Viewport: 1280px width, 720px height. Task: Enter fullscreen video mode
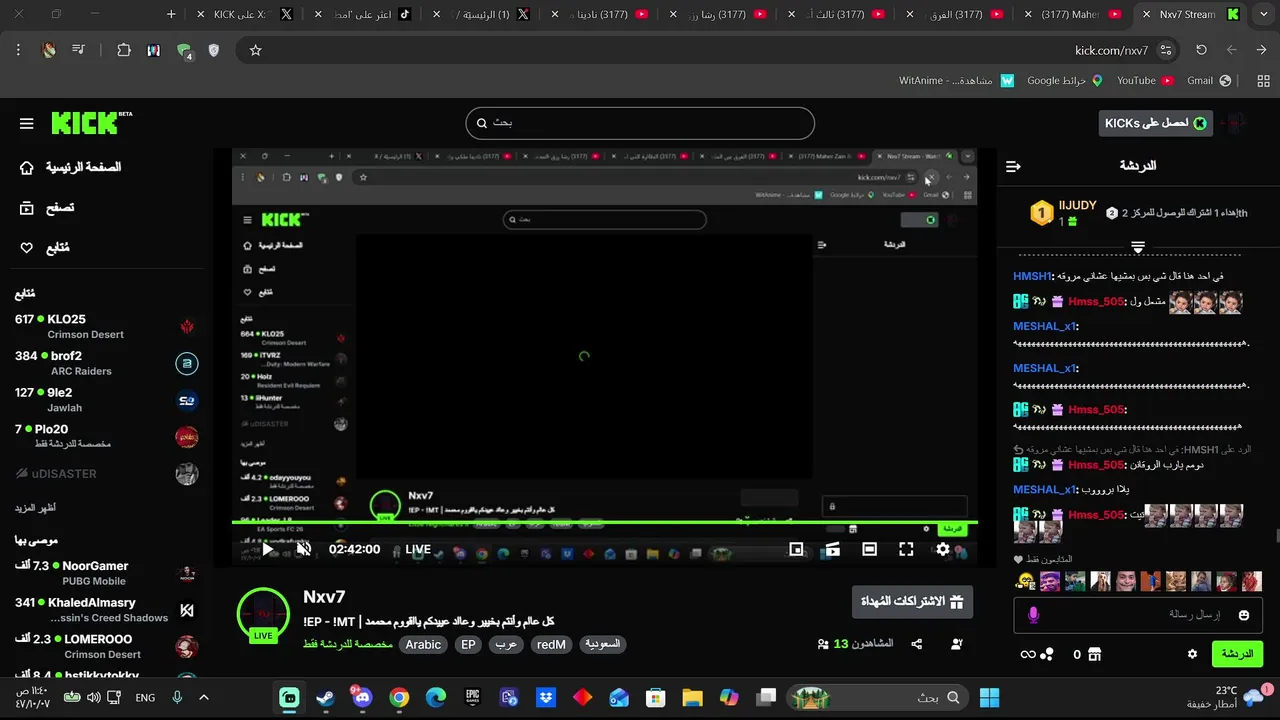tap(906, 549)
